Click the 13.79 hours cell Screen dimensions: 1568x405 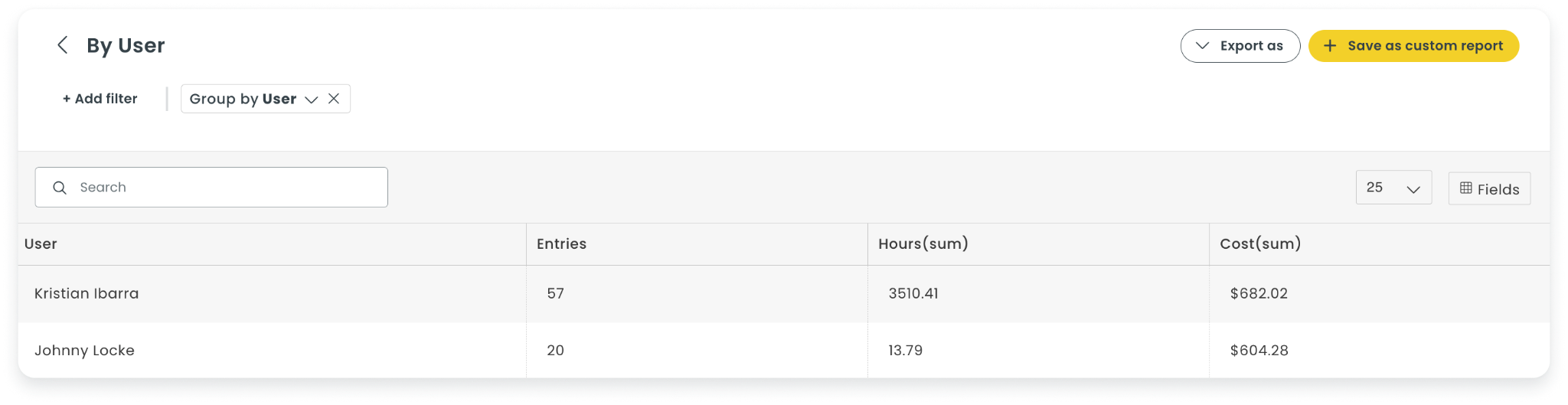coord(905,351)
